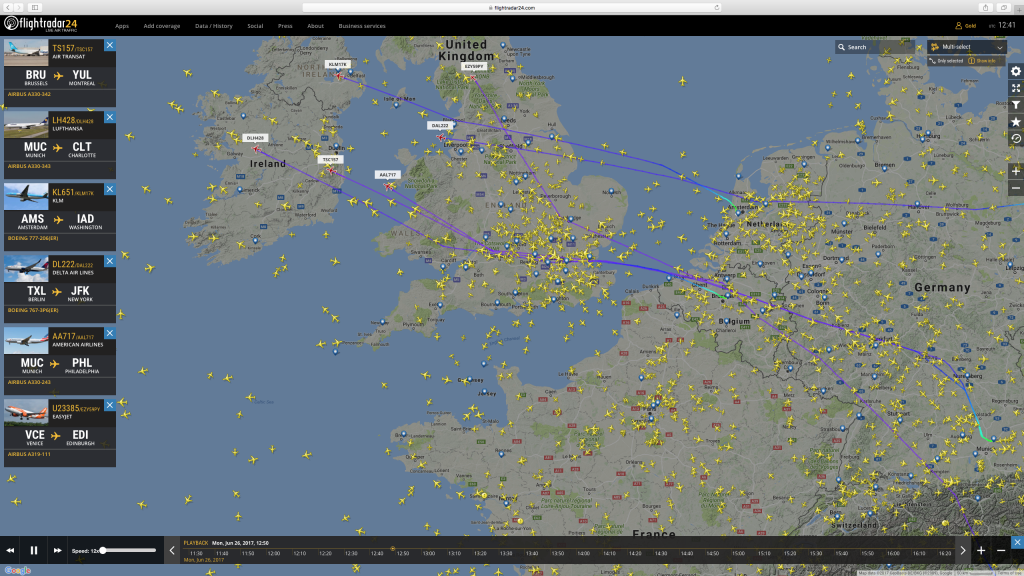Viewport: 1024px width, 576px height.
Task: Open the flight filter funnel
Action: (x=1016, y=105)
